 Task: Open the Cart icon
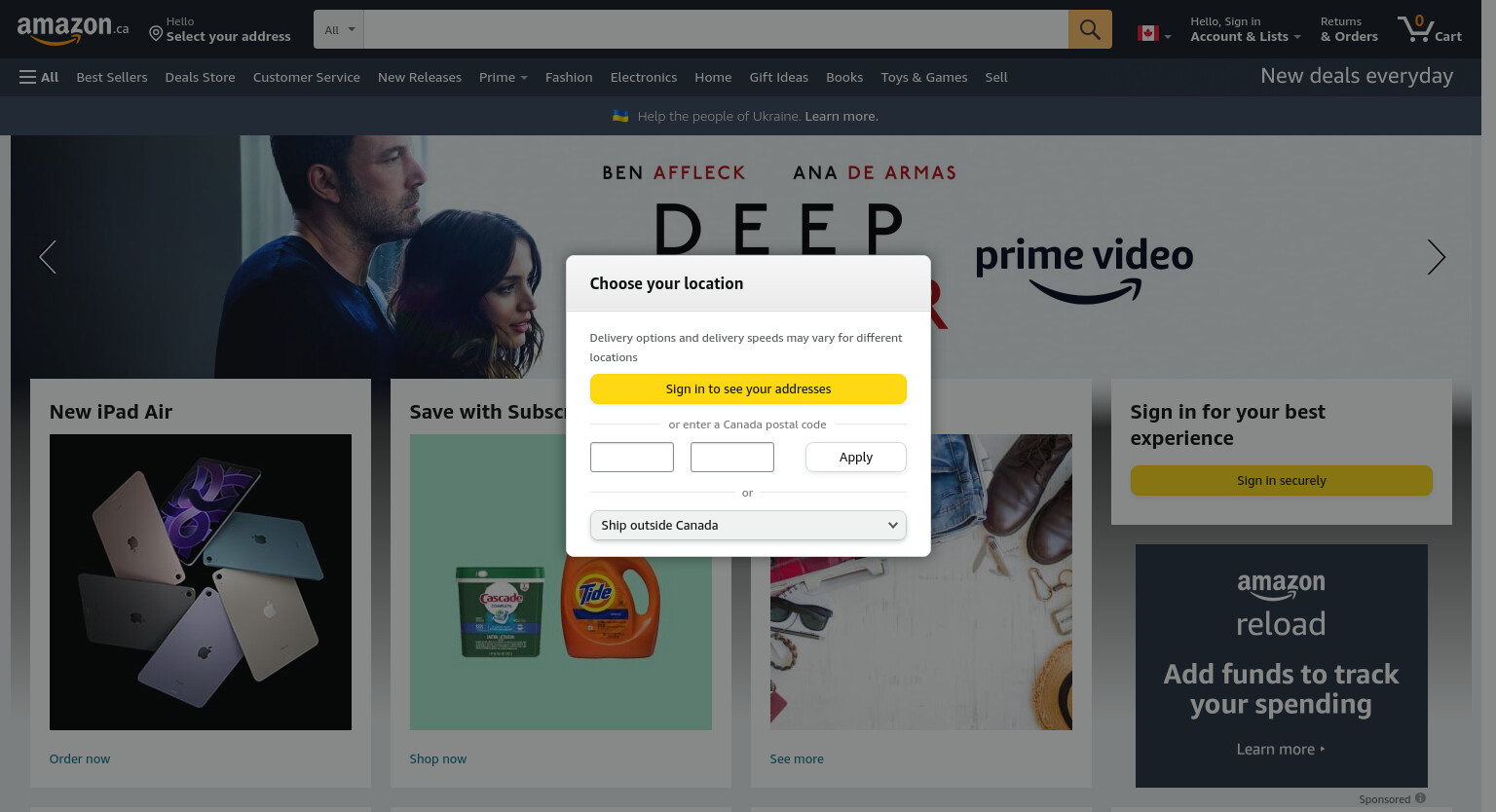(1429, 29)
